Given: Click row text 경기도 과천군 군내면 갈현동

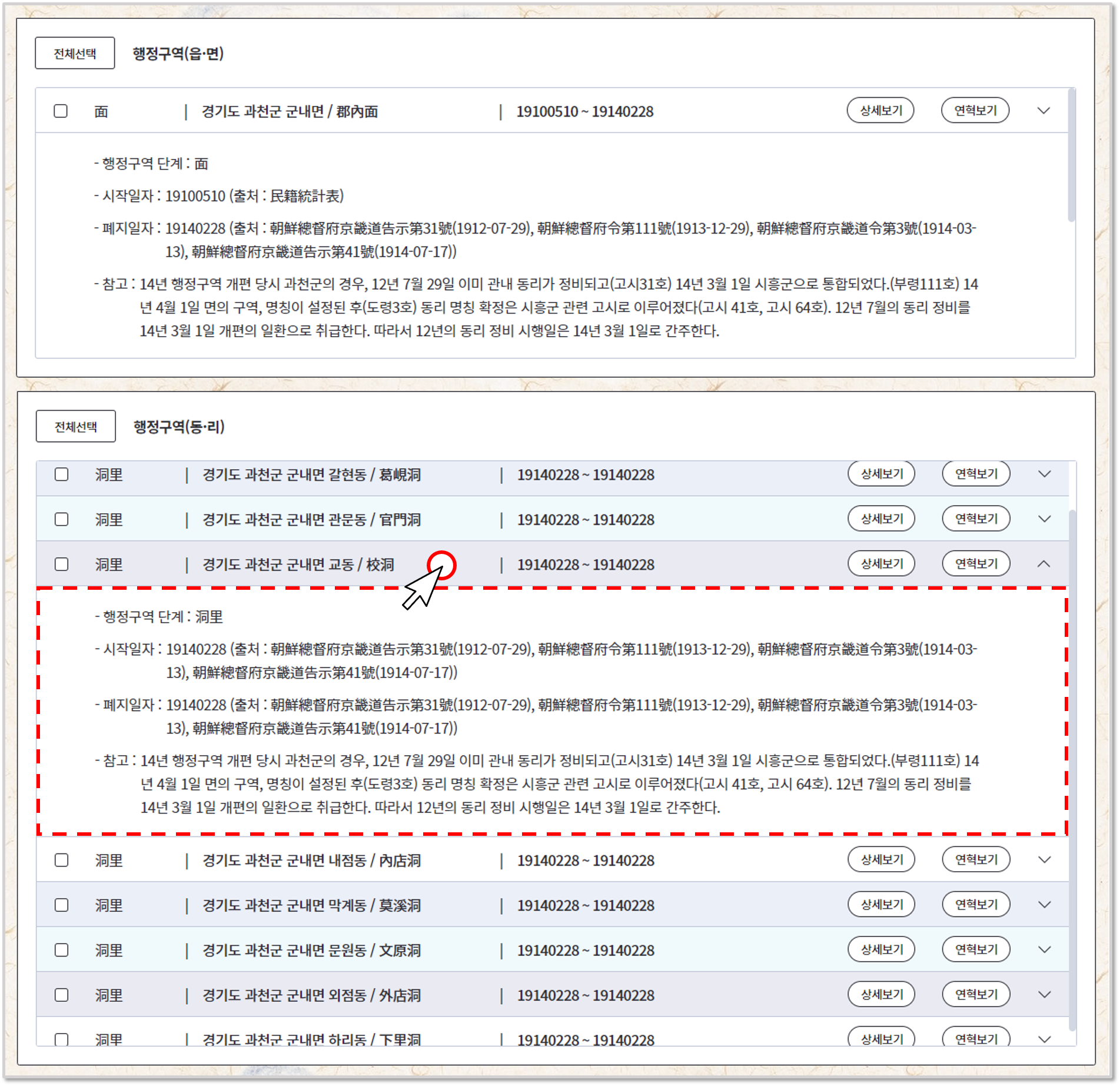Looking at the screenshot, I should pyautogui.click(x=284, y=475).
